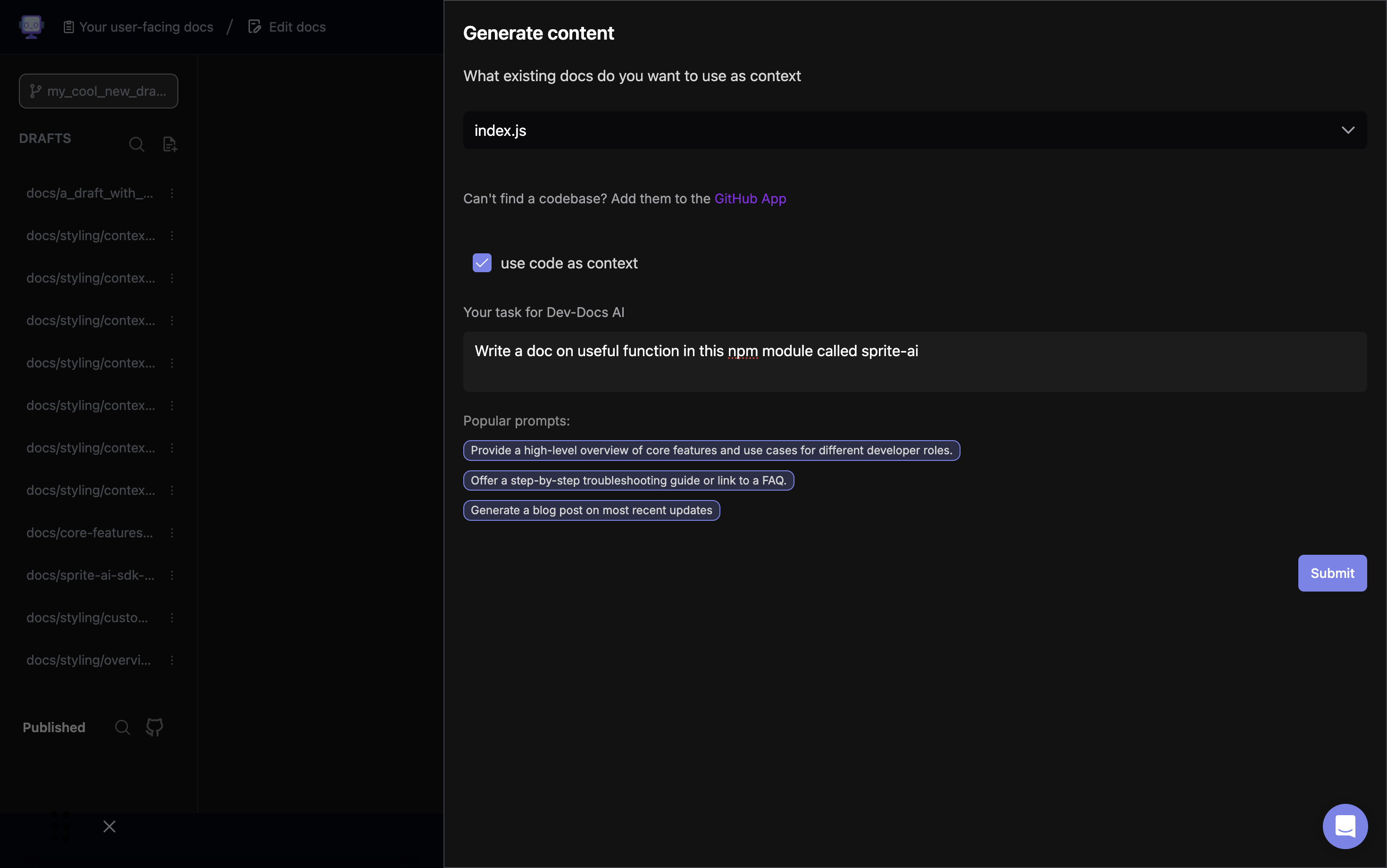Image resolution: width=1387 pixels, height=868 pixels.
Task: Uncheck the use code as context checkbox
Action: 482,263
